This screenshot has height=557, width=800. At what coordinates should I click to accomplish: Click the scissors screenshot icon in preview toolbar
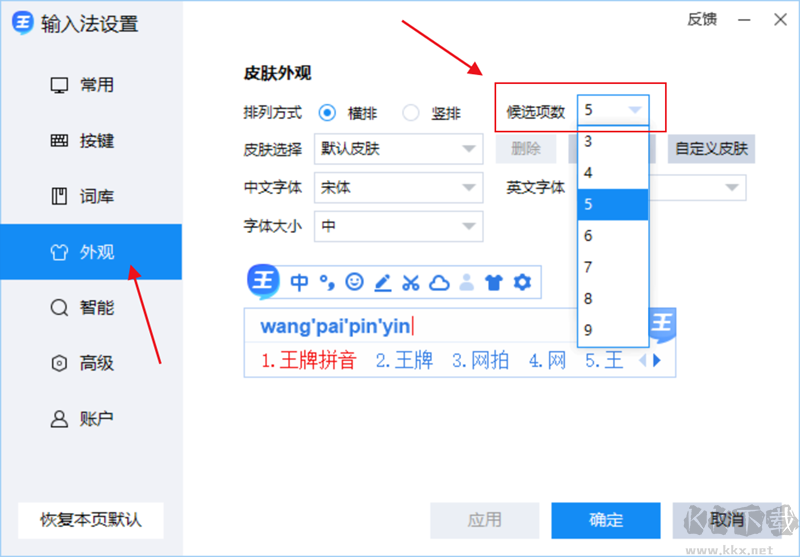pos(411,282)
